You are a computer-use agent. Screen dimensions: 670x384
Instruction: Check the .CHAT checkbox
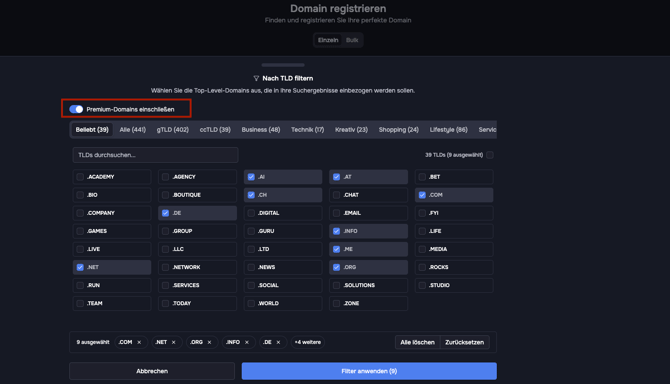[x=337, y=195]
